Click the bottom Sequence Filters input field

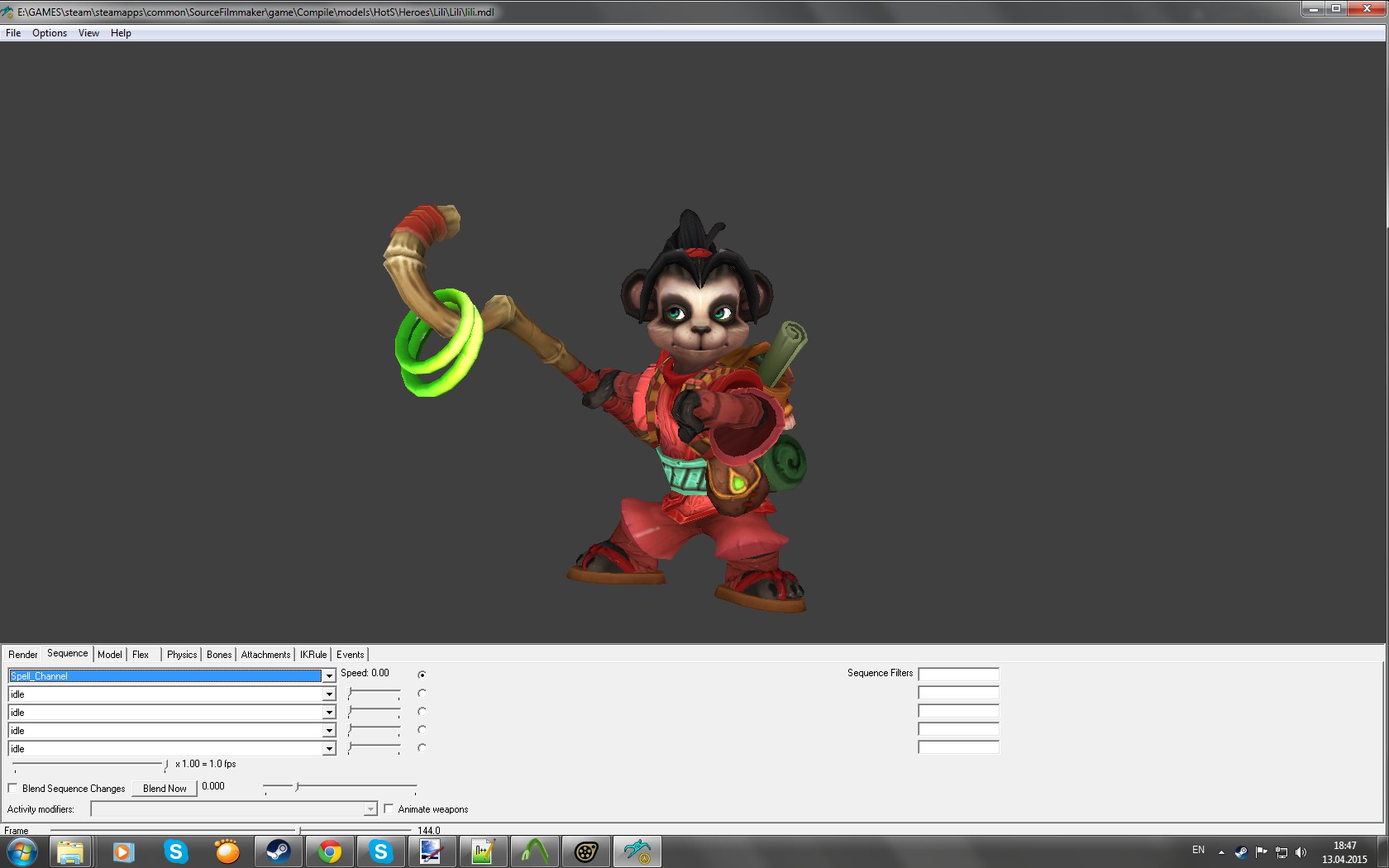(958, 747)
